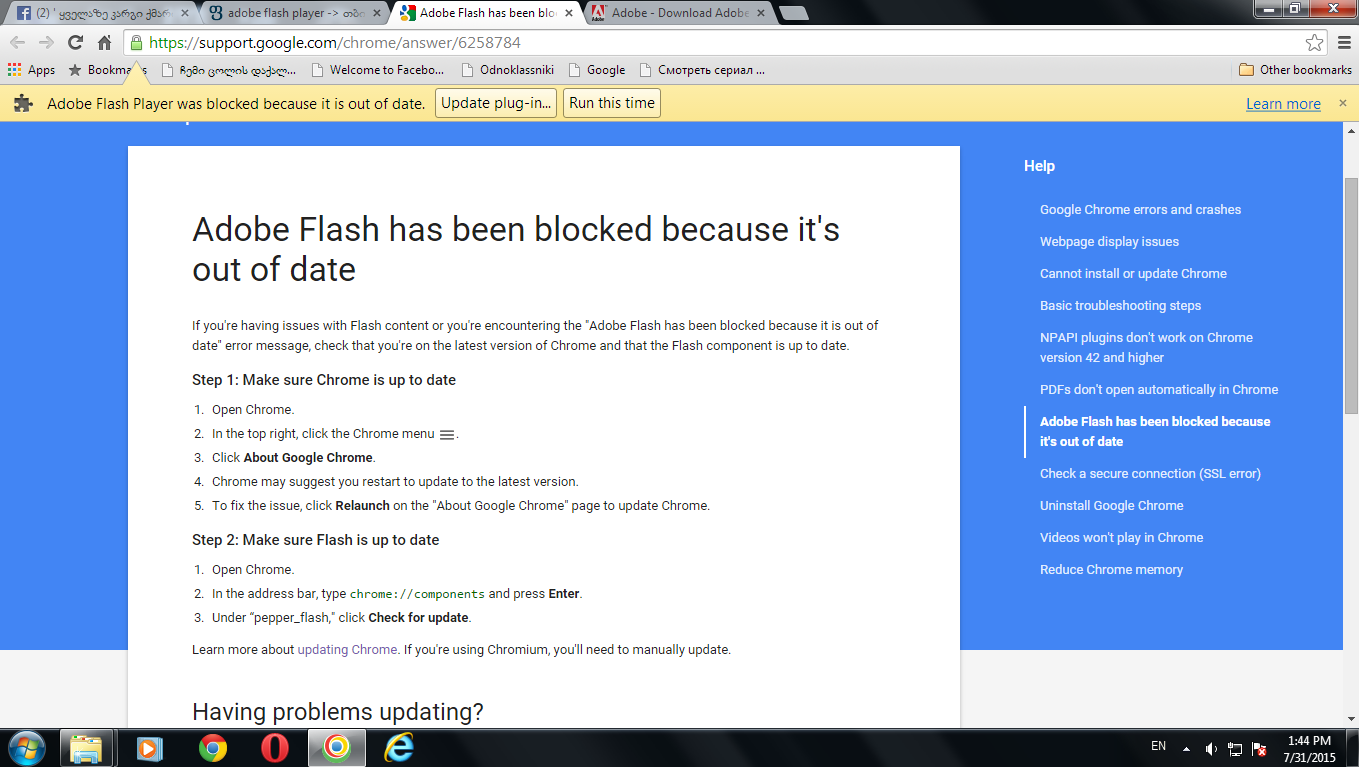Click the sidebar Help heading
Image resolution: width=1359 pixels, height=767 pixels.
(1039, 166)
